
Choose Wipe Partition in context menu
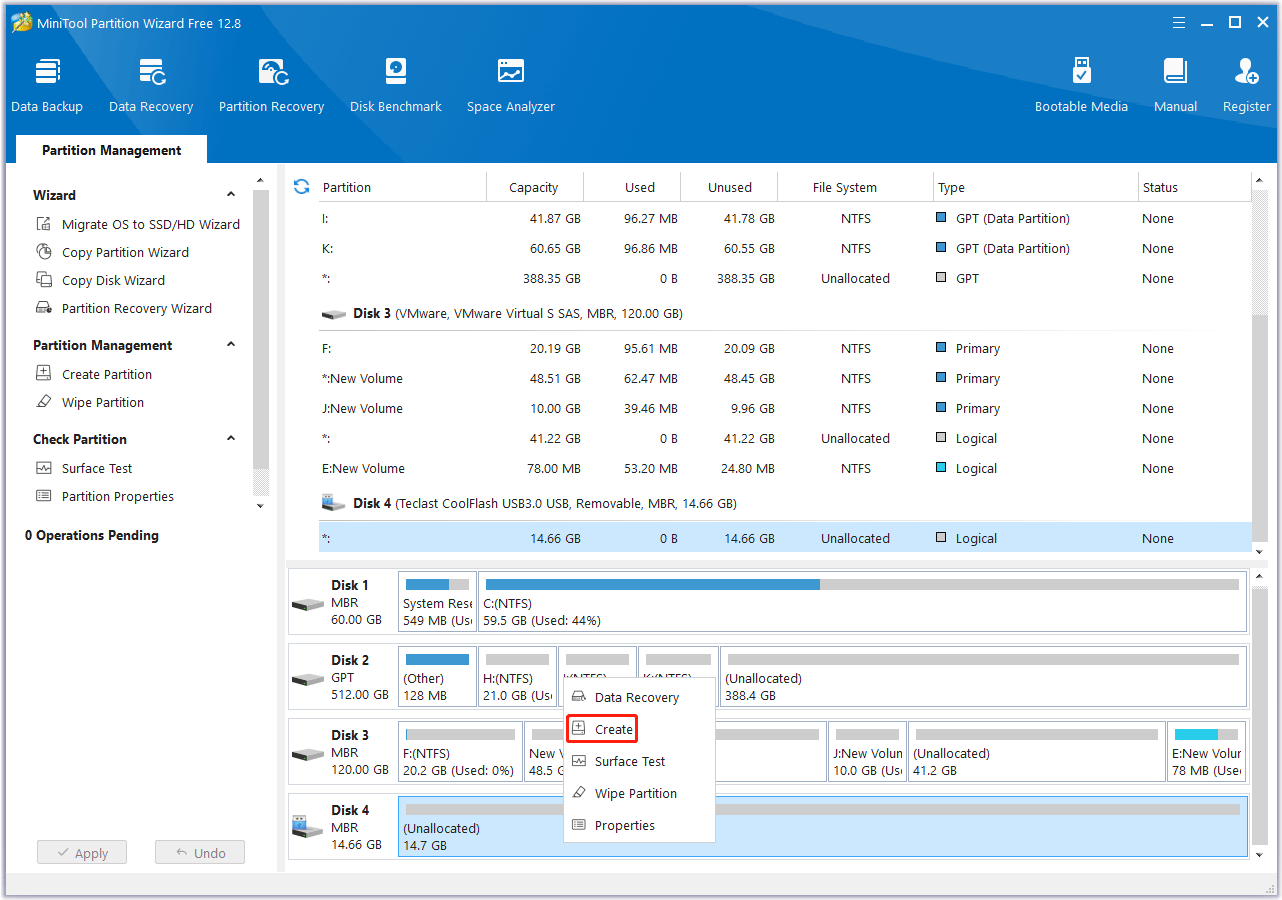coord(639,793)
